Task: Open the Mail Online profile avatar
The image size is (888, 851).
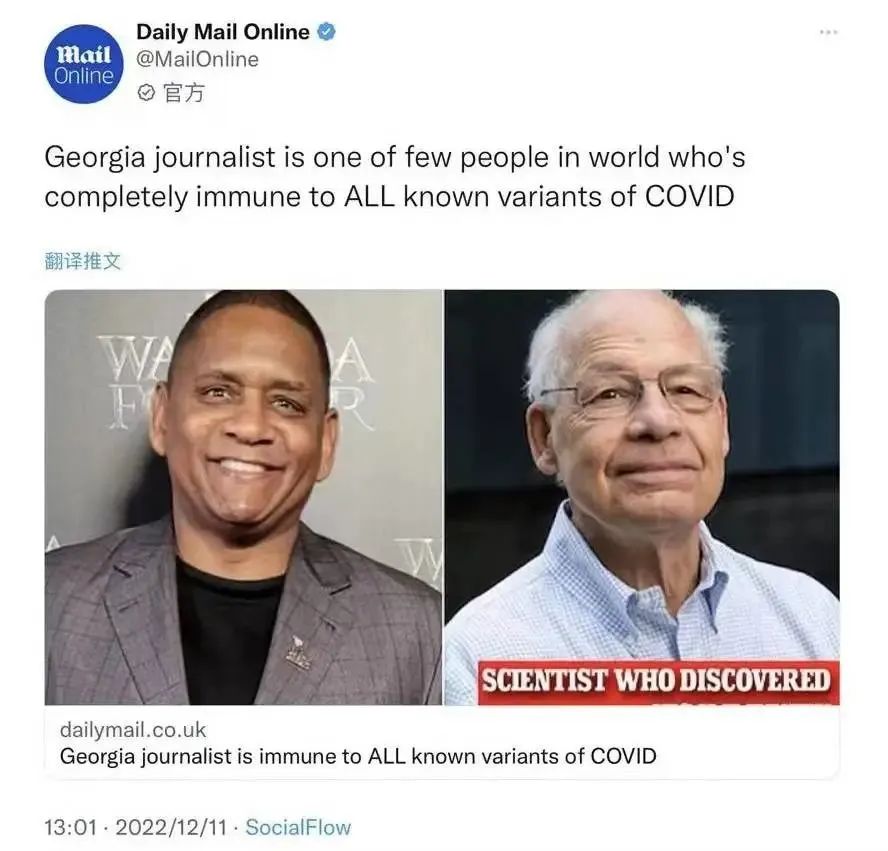Action: coord(84,64)
